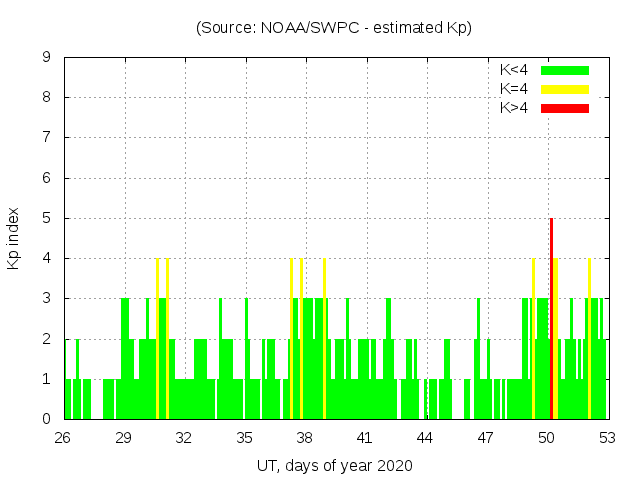Select x-axis tick label 44

point(425,438)
